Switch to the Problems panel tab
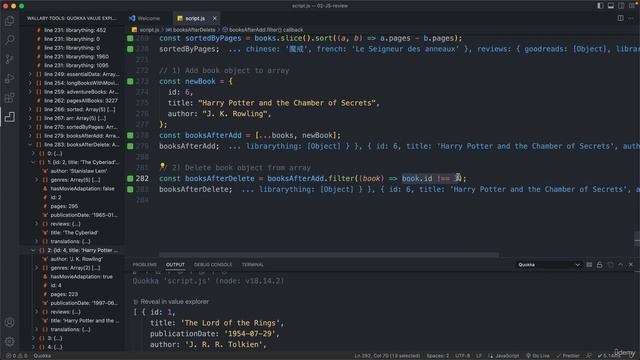The height and width of the screenshot is (360, 640). point(144,264)
